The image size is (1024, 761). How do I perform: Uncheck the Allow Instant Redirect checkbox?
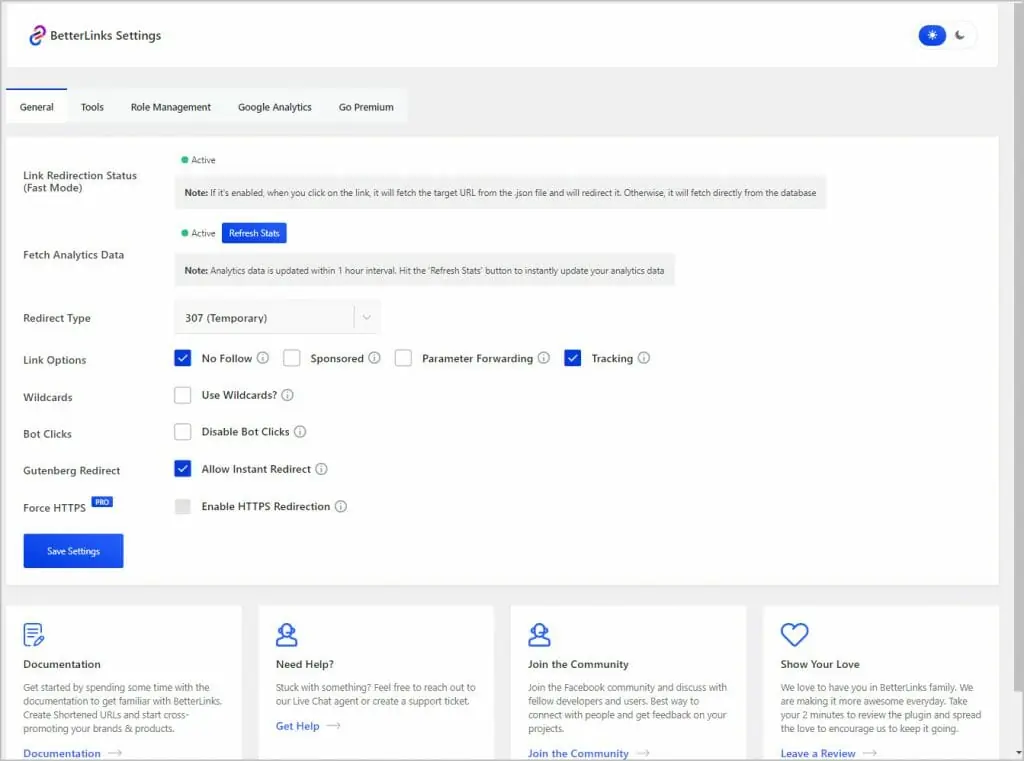(183, 469)
